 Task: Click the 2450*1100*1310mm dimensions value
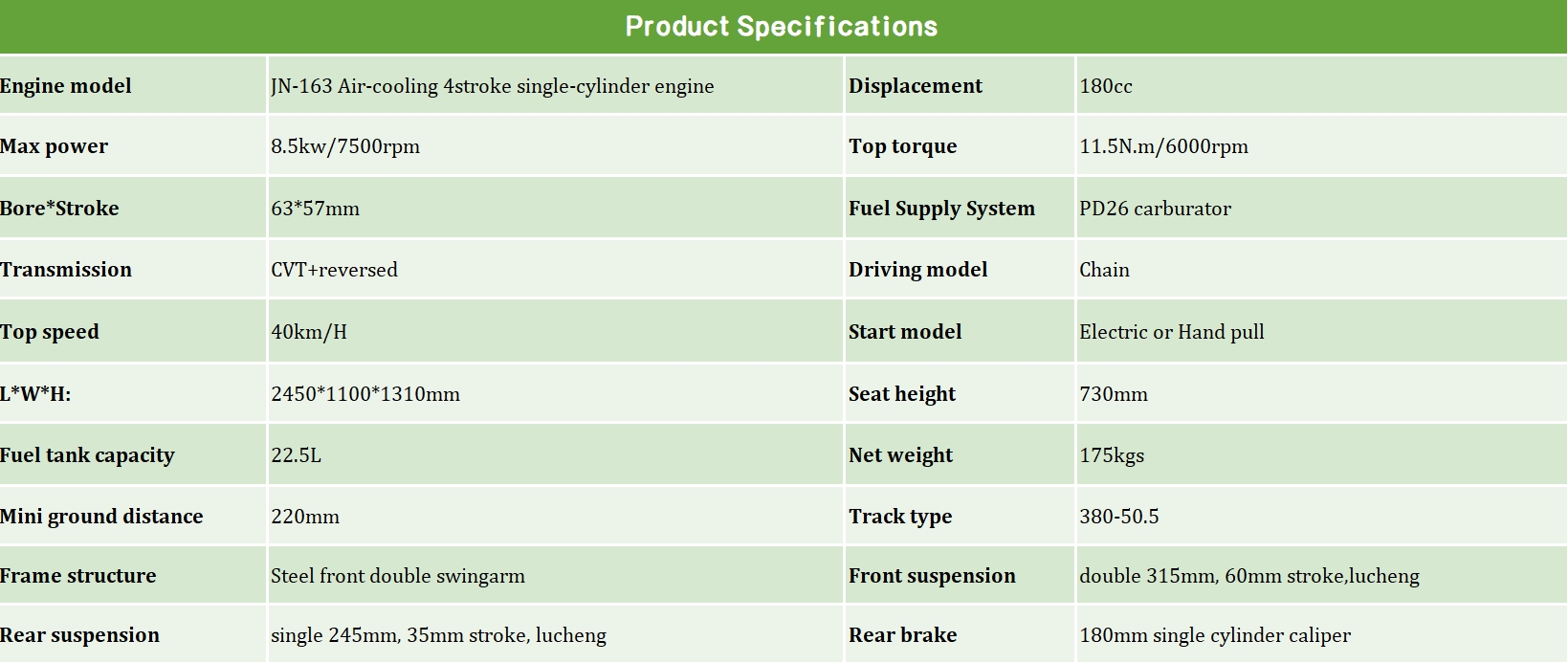365,394
